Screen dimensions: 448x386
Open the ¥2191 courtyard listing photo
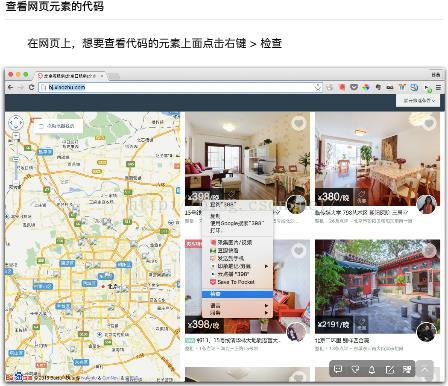tap(377, 287)
